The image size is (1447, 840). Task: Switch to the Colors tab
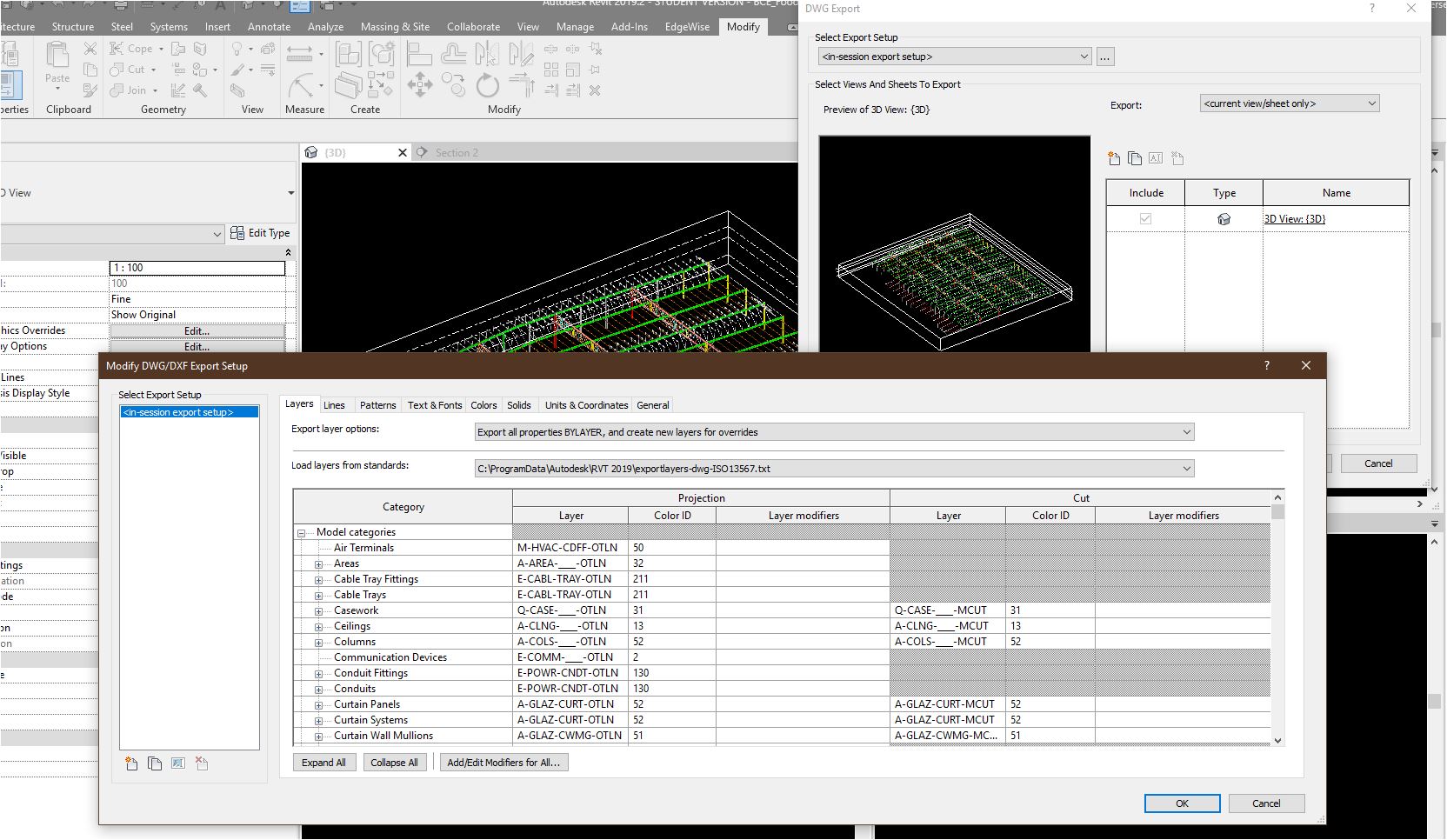click(x=483, y=405)
